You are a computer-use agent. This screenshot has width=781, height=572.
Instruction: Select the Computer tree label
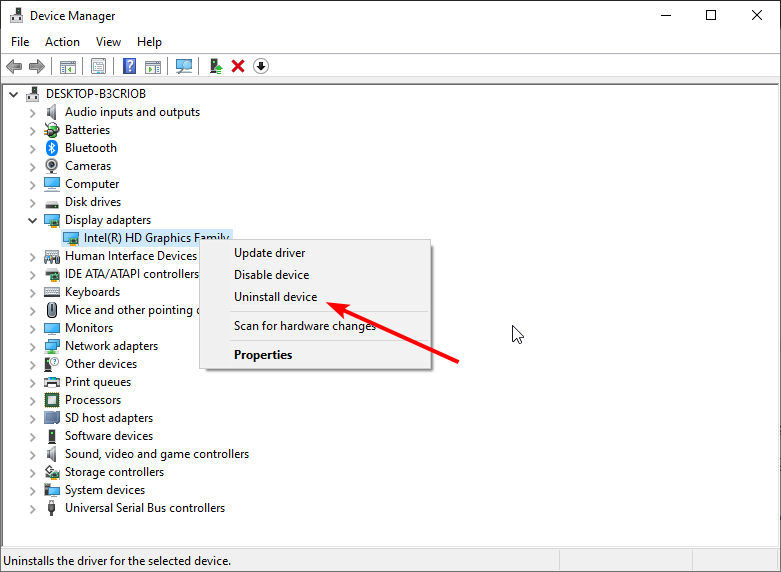[92, 184]
